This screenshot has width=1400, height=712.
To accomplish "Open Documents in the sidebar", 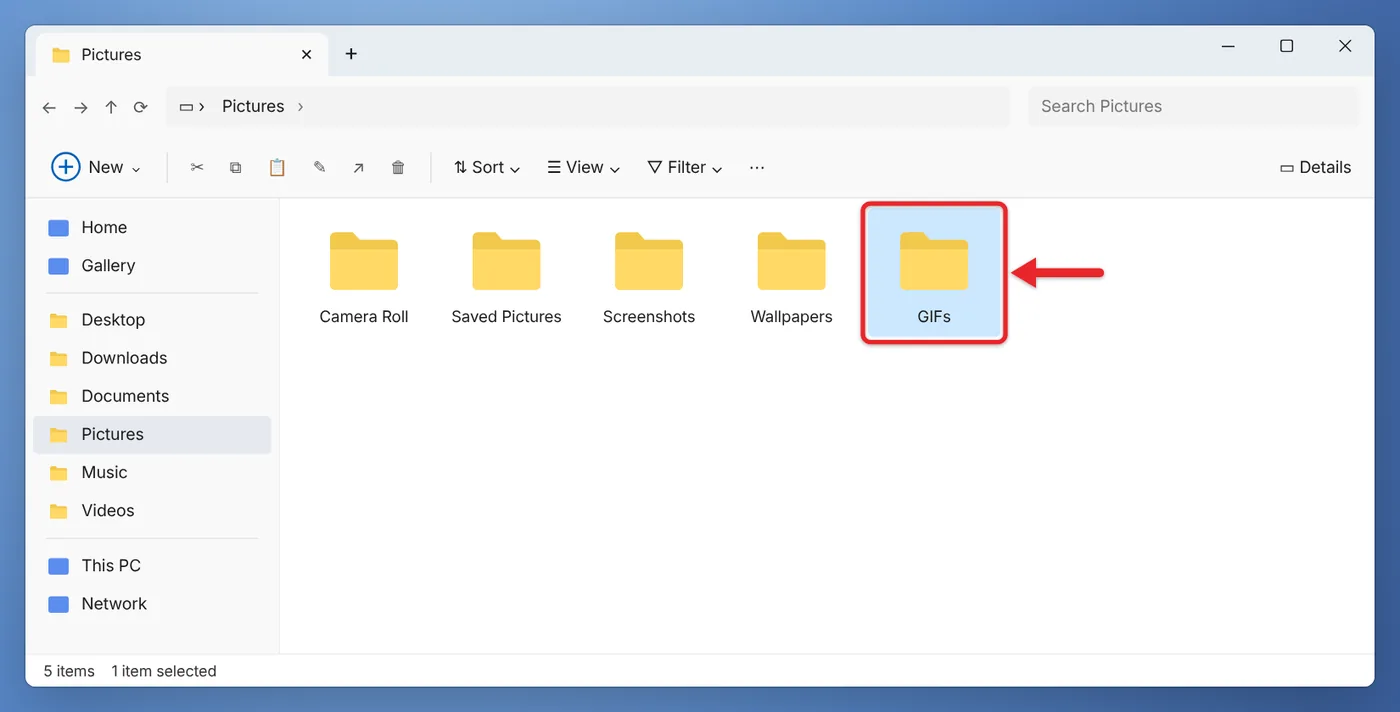I will [152, 396].
